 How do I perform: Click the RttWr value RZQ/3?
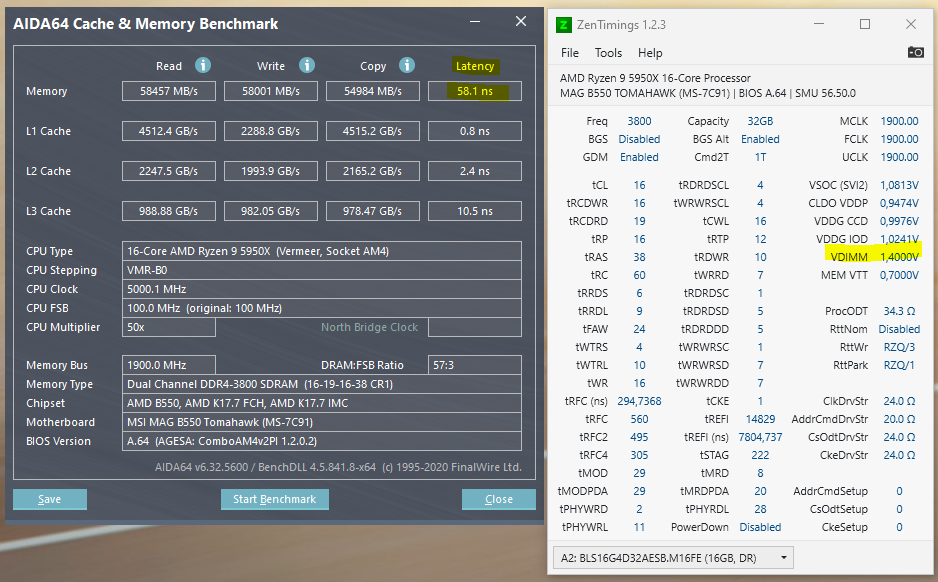(x=899, y=347)
